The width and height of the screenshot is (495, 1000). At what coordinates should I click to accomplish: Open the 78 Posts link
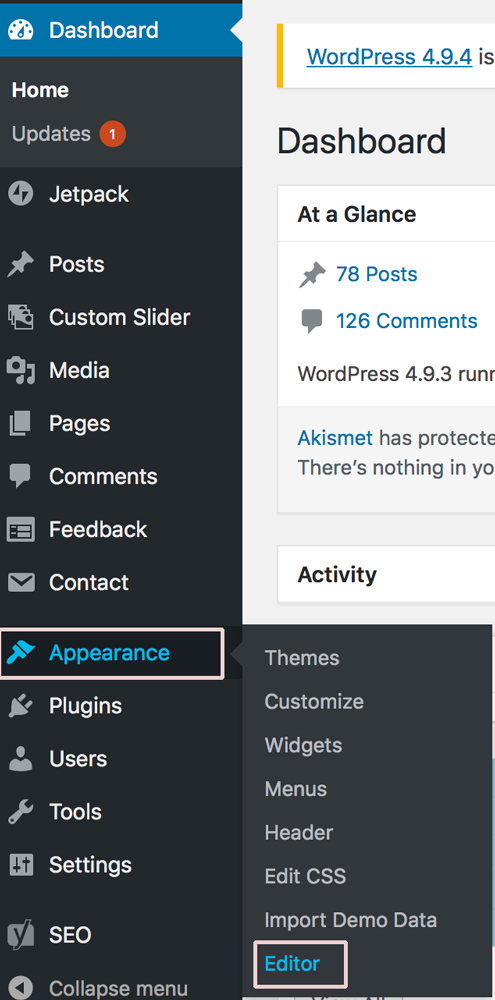[376, 274]
